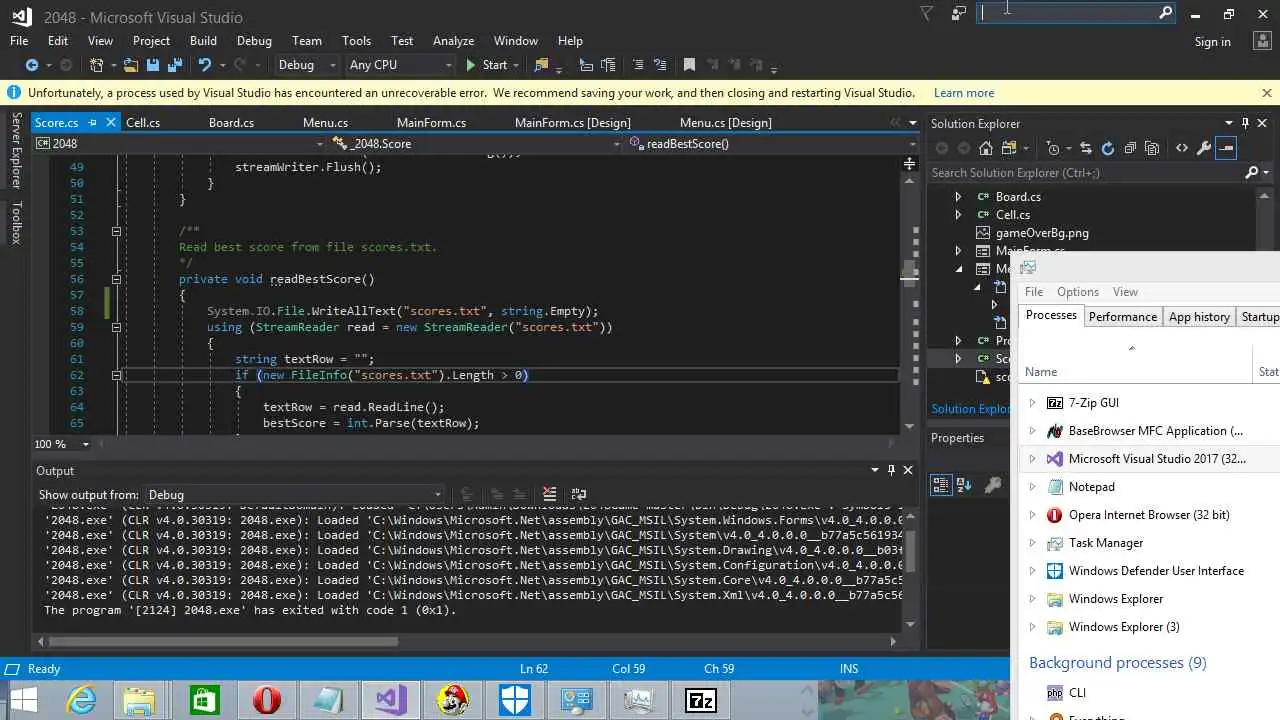Dismiss the unrecoverable error notification bar

[x=1266, y=93]
